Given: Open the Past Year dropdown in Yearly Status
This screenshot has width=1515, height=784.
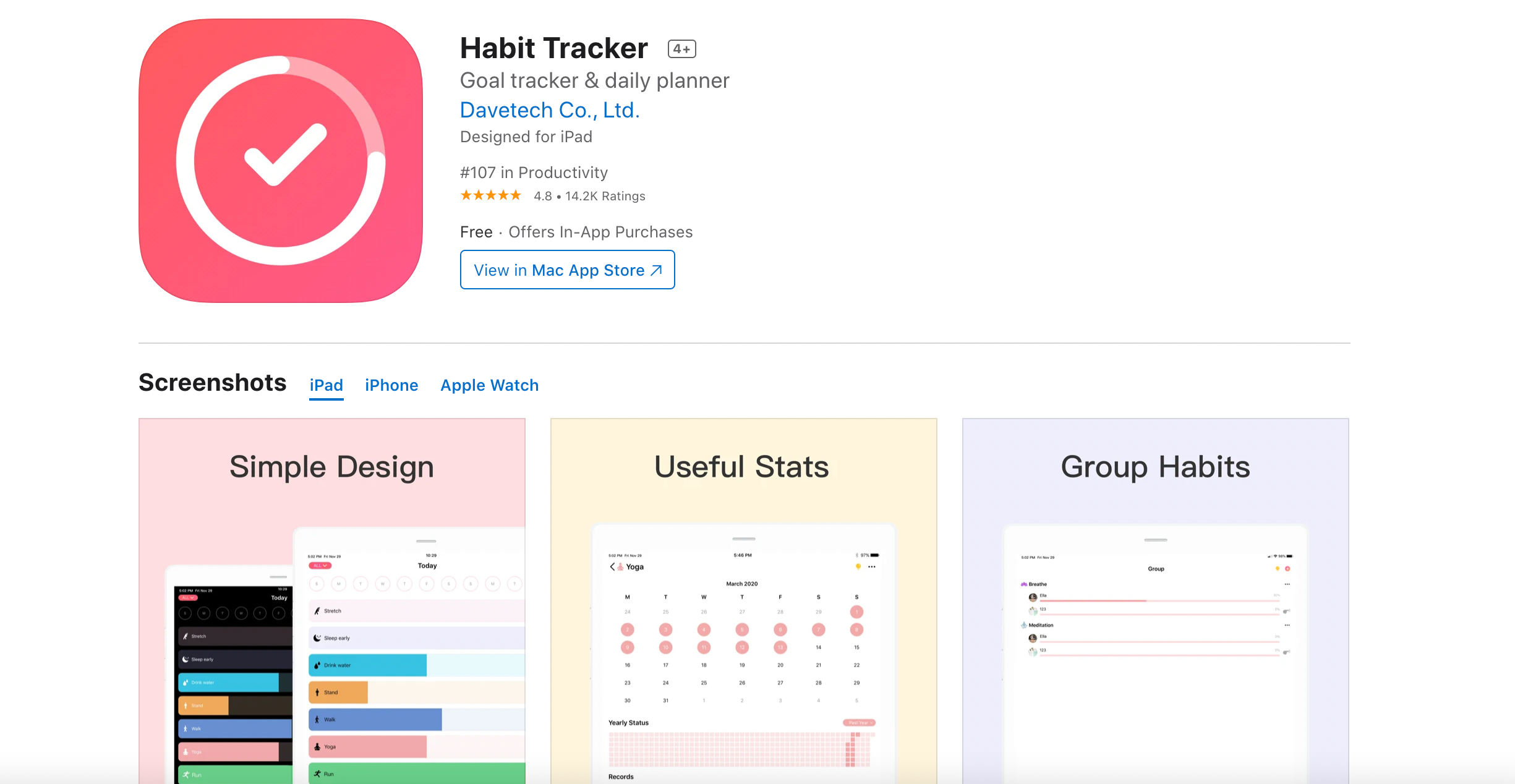Looking at the screenshot, I should (x=859, y=723).
